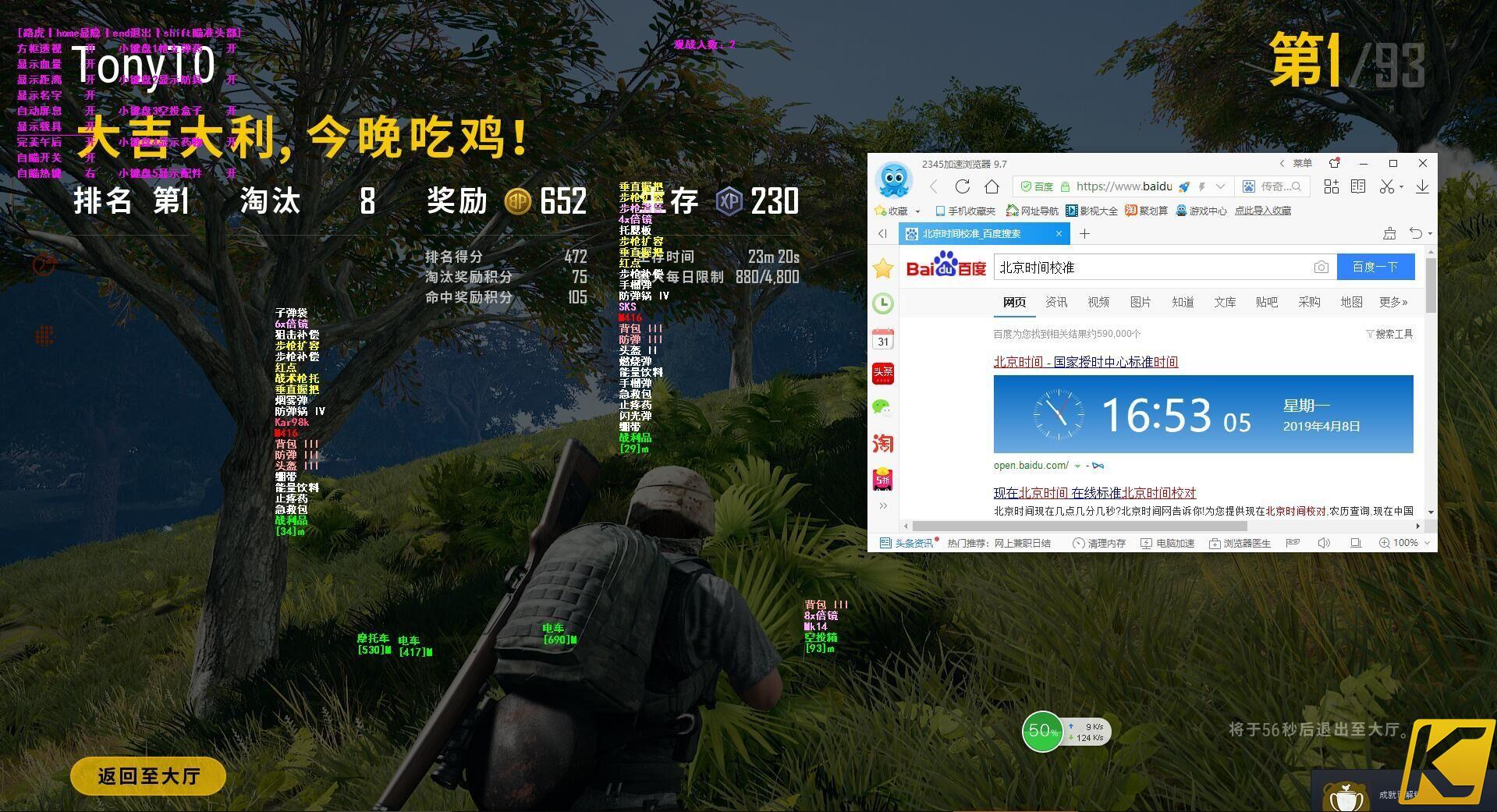Open the 北京时间 - 国家授时中心标准时间 result
This screenshot has height=812, width=1497.
coord(1085,362)
